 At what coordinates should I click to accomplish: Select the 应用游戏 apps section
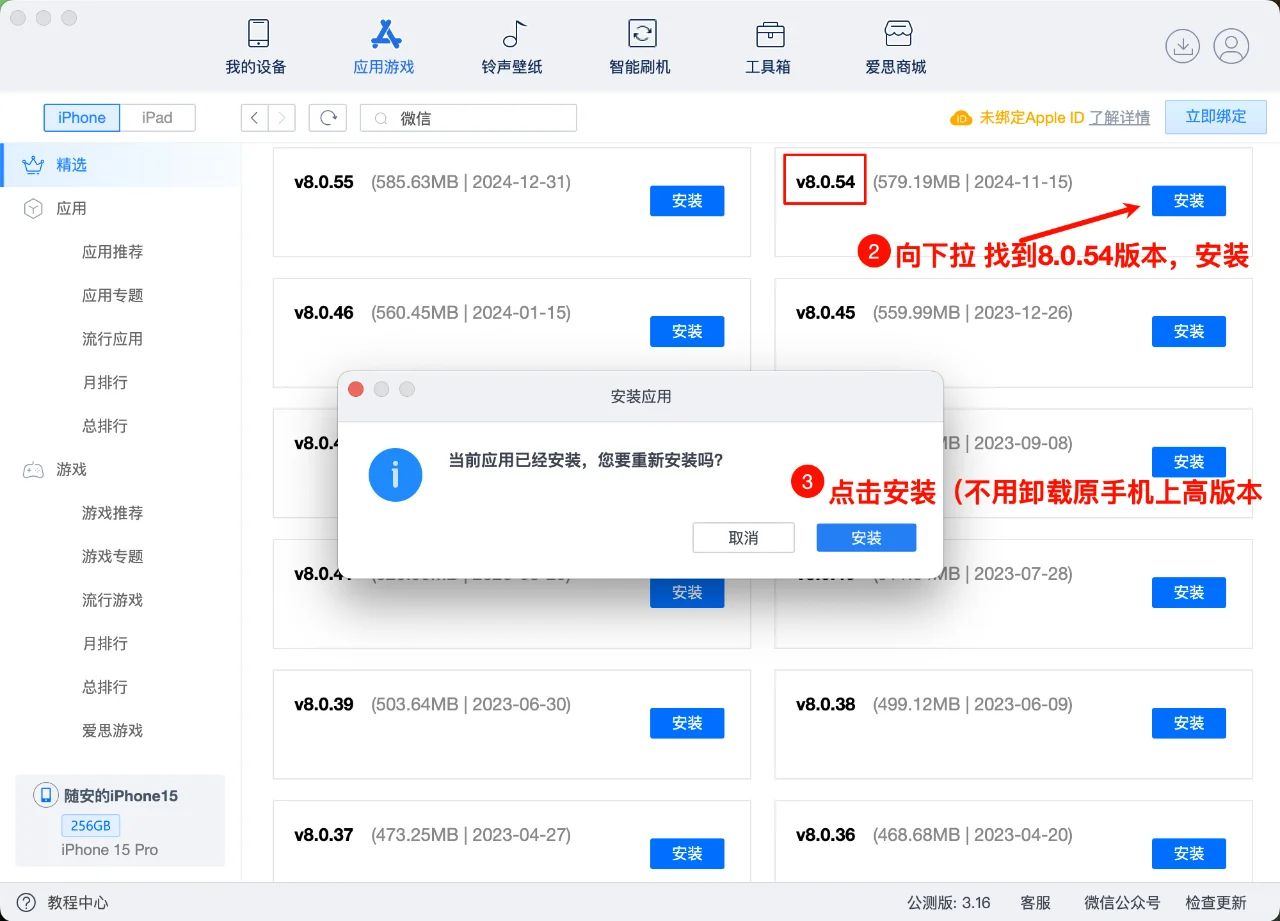point(383,45)
